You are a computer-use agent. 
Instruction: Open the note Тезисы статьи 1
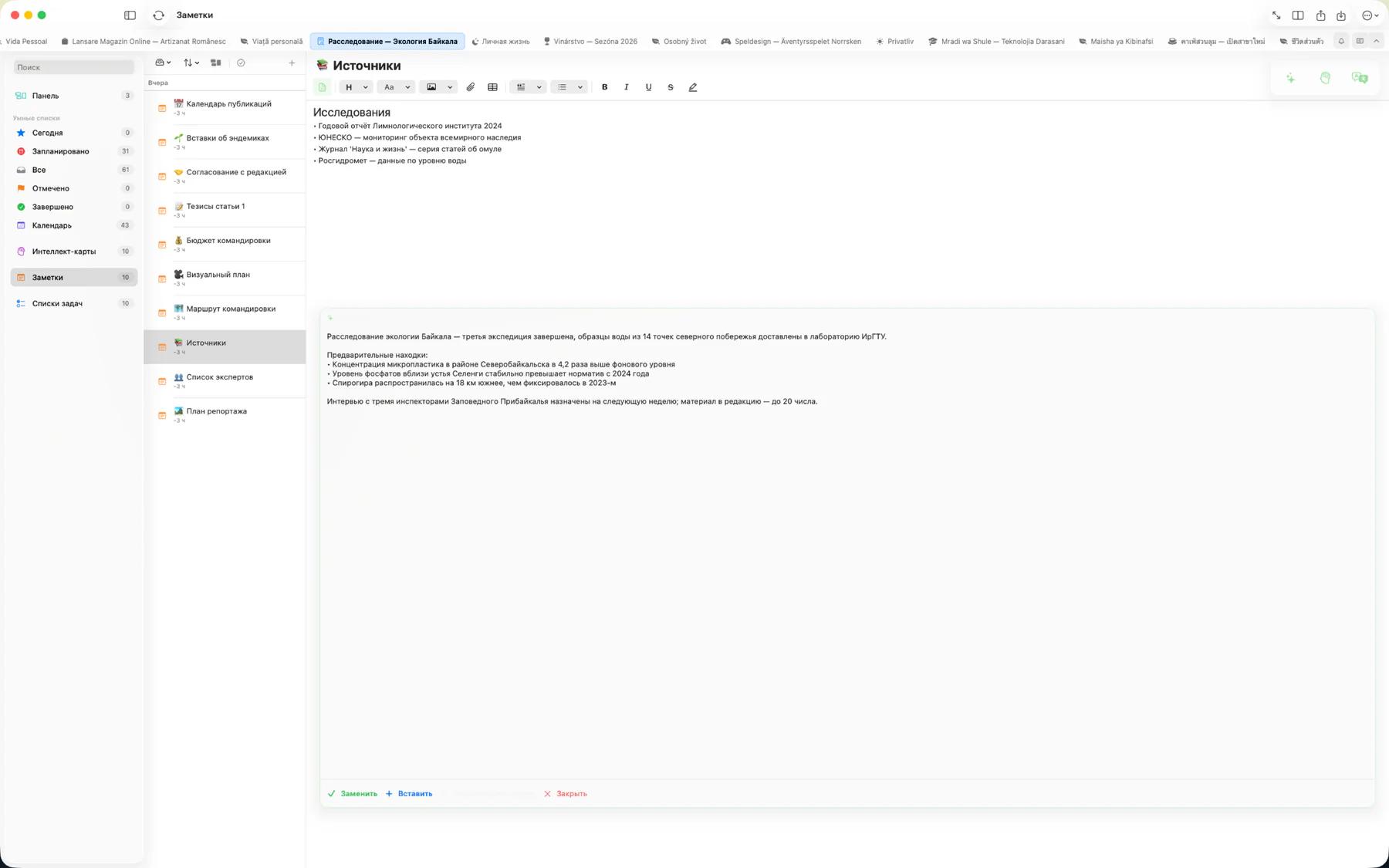click(225, 210)
